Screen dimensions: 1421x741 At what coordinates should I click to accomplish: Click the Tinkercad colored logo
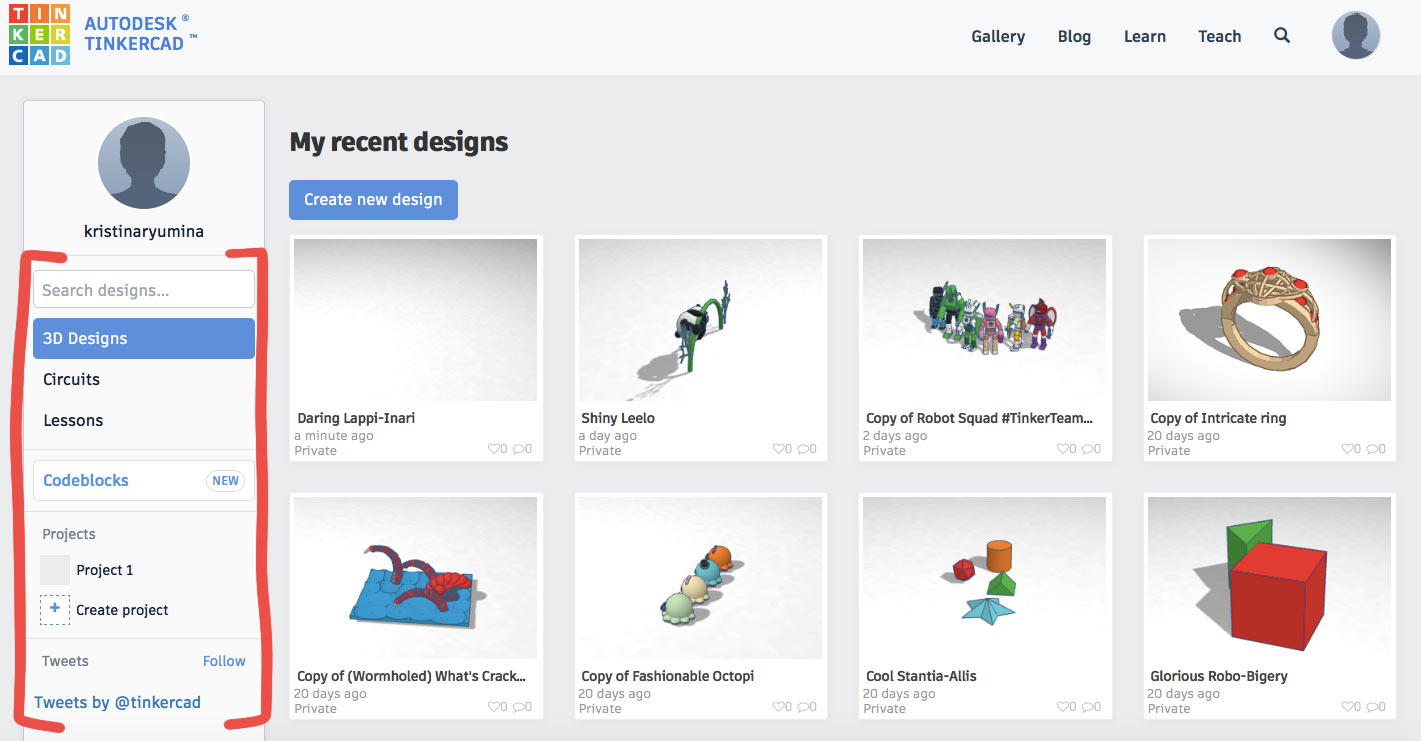tap(39, 35)
